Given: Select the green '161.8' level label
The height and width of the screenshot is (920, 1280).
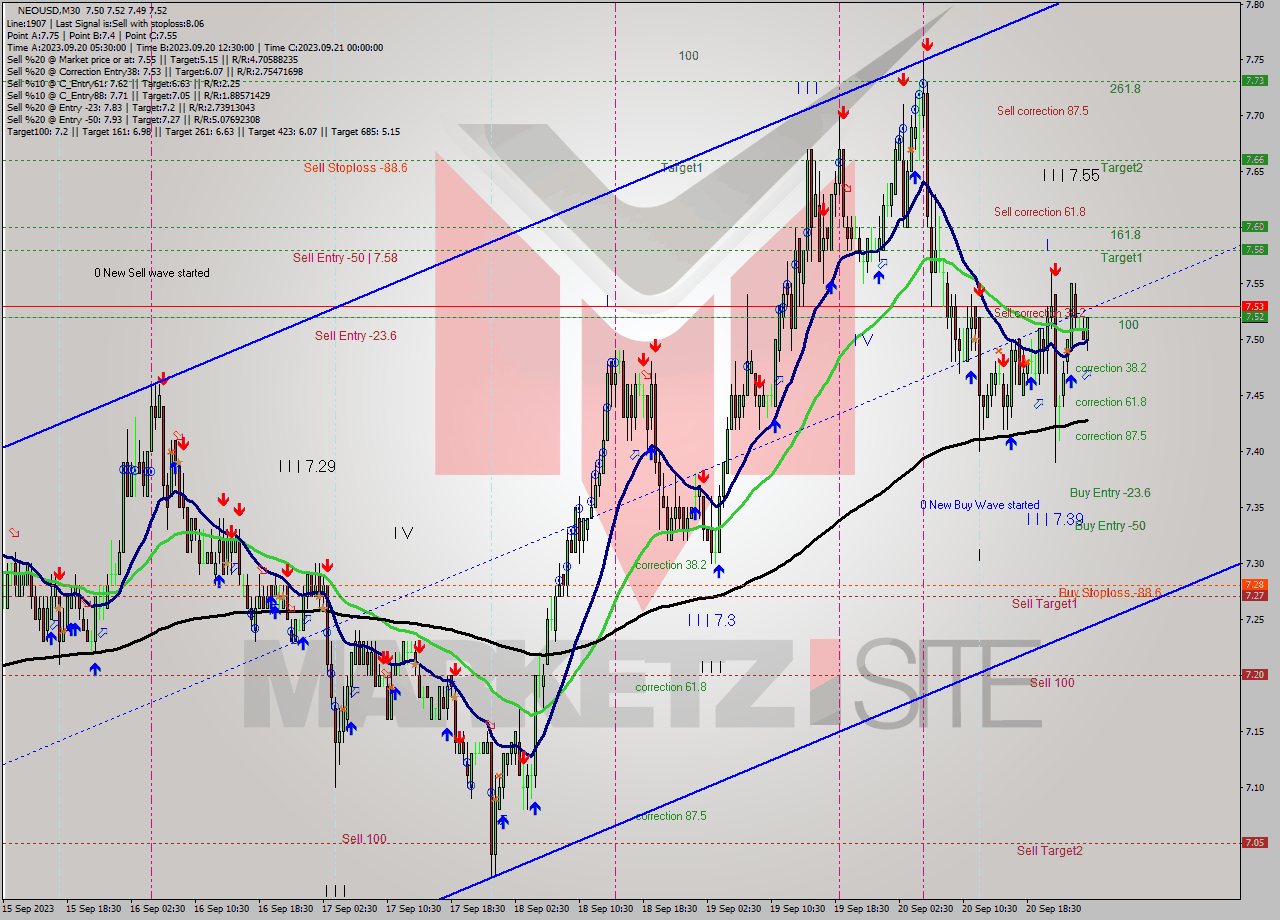Looking at the screenshot, I should [1125, 235].
